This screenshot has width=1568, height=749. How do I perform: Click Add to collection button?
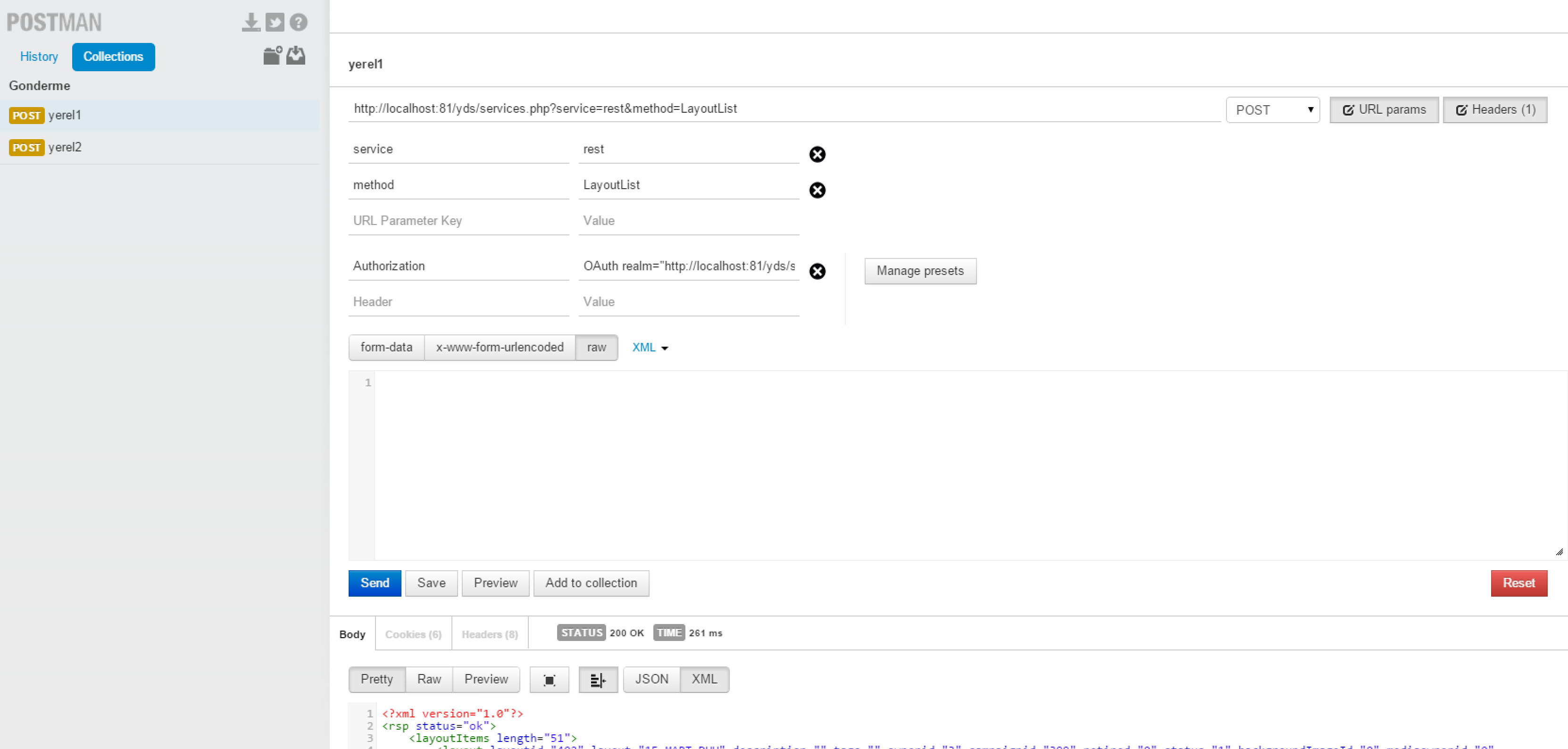591,583
